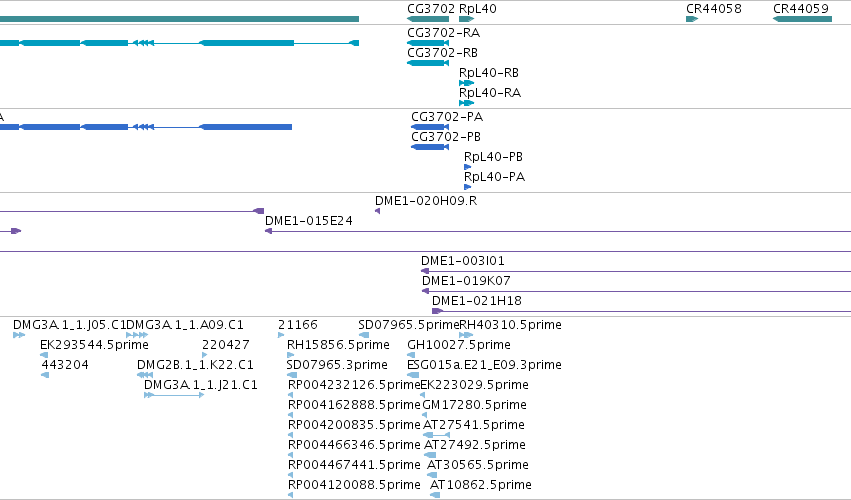
Task: Click EST EK223029.5prime
Action: (423, 395)
